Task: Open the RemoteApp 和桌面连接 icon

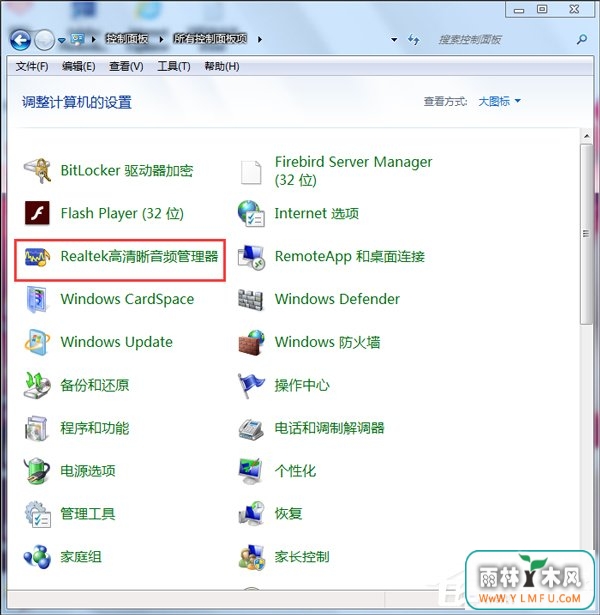Action: 251,257
